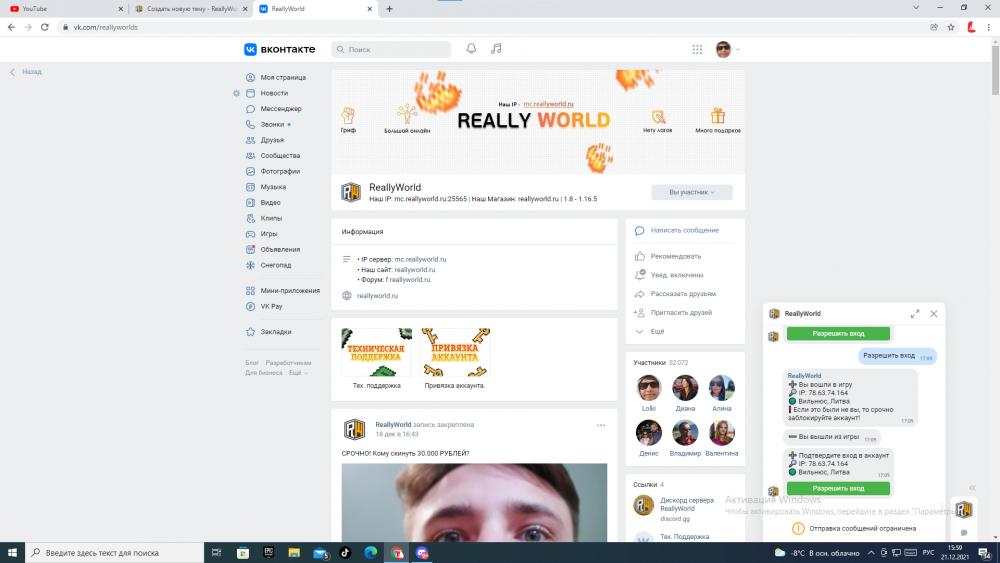Open Discord server link
Screen dimensions: 1000x563
[x=687, y=504]
